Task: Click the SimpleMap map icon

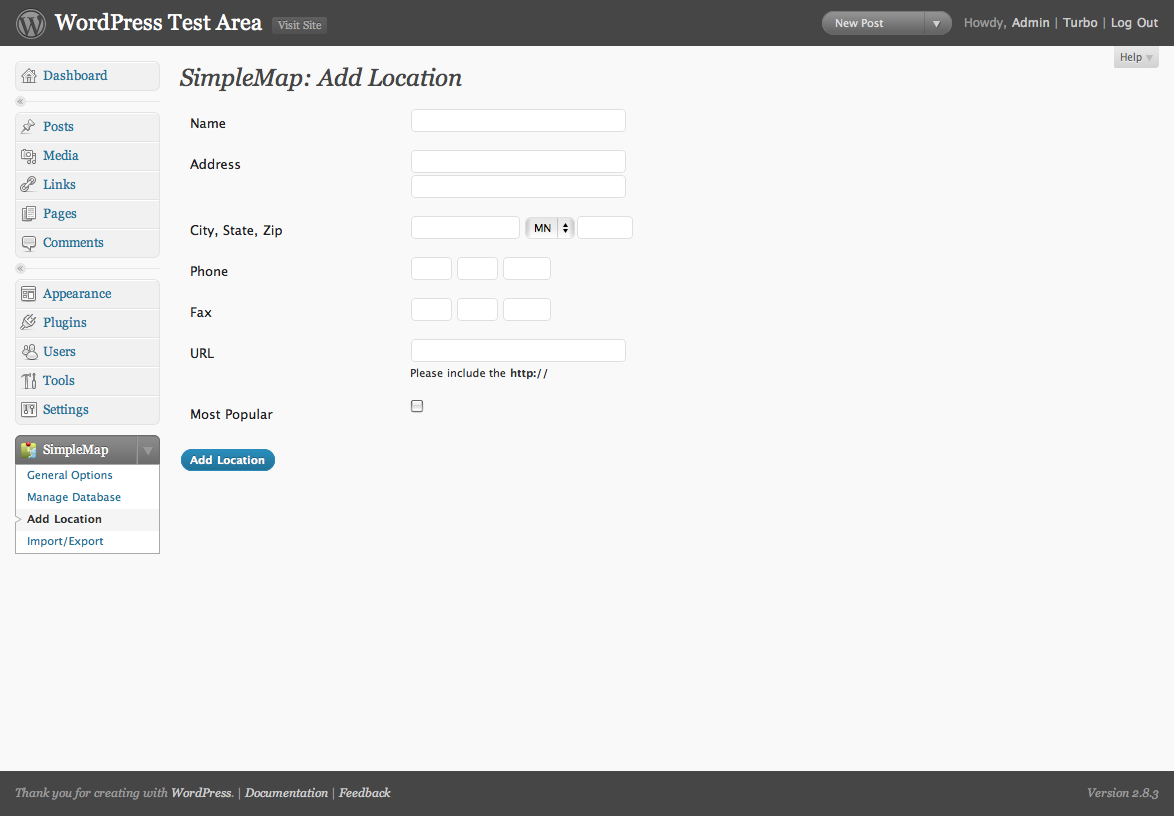Action: [x=28, y=450]
